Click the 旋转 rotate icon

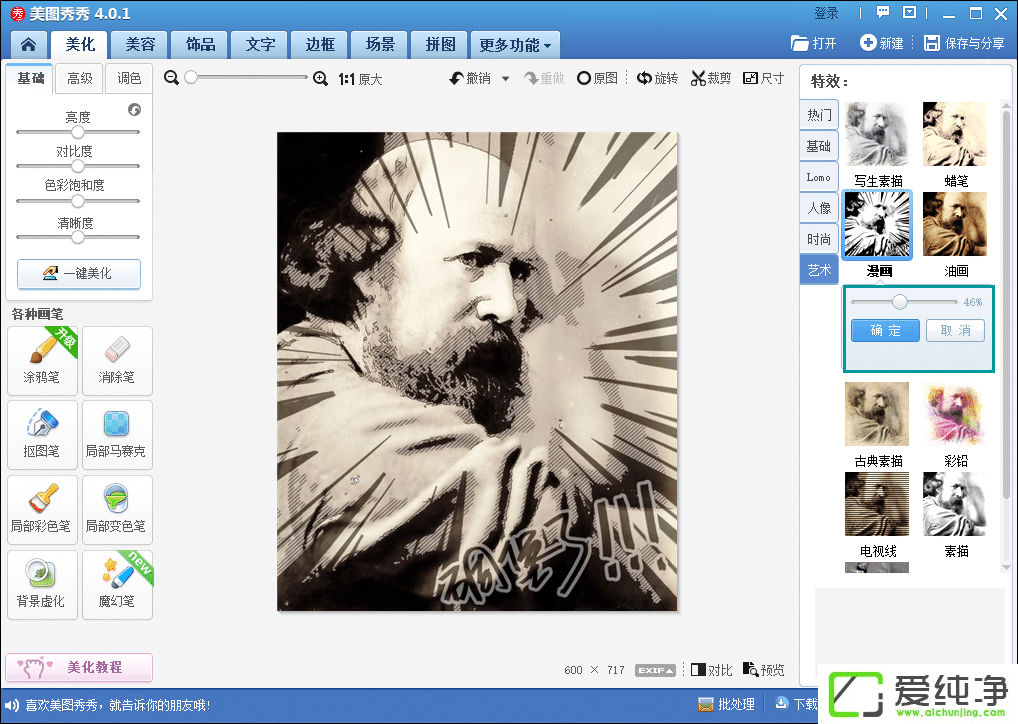(x=646, y=79)
